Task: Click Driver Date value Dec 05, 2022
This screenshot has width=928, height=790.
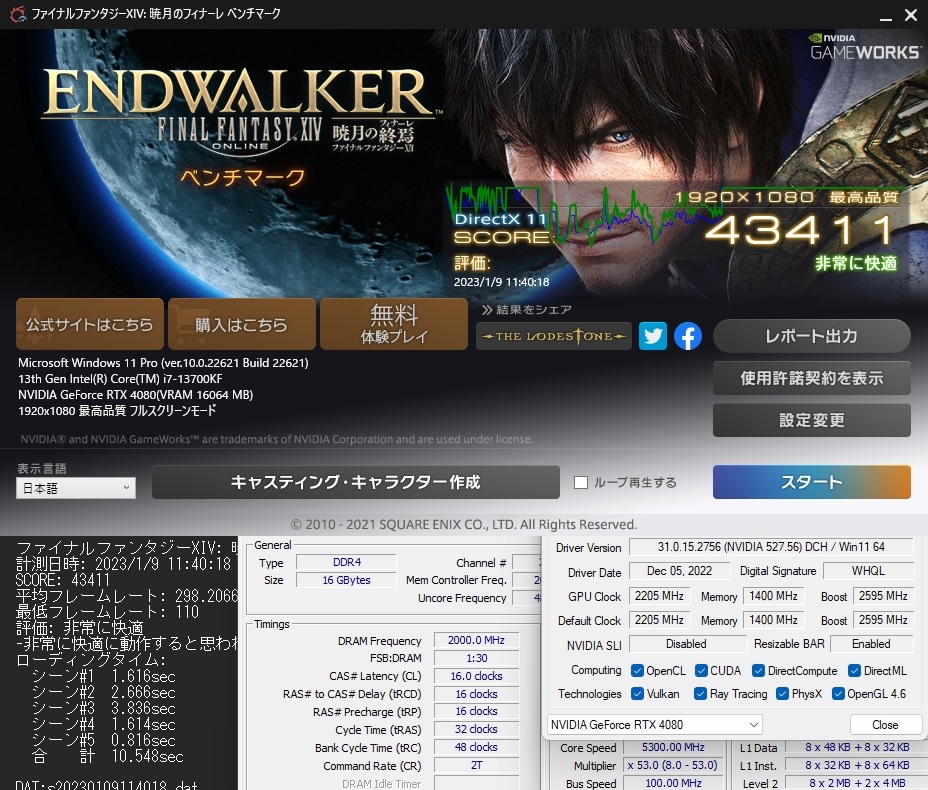Action: pos(679,571)
